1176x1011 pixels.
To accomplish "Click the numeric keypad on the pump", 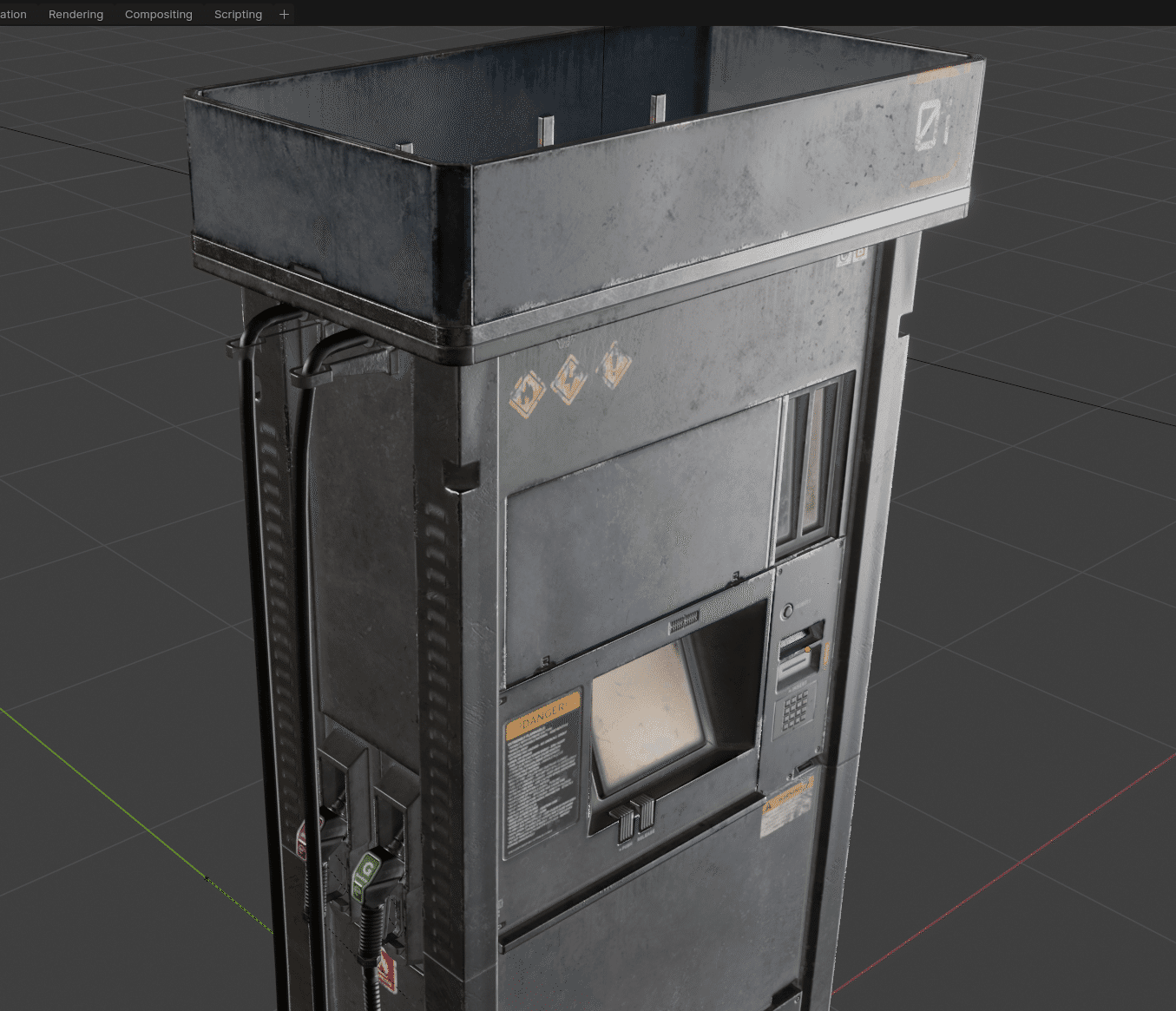I will [x=795, y=712].
